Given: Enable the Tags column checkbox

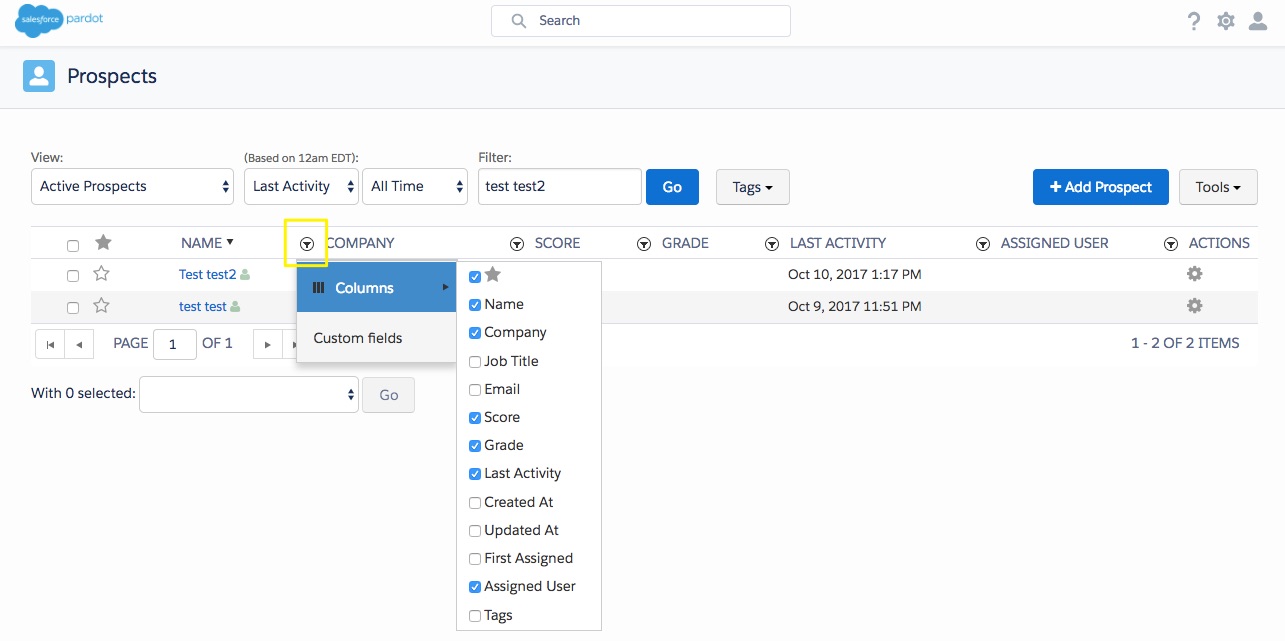Looking at the screenshot, I should [475, 616].
